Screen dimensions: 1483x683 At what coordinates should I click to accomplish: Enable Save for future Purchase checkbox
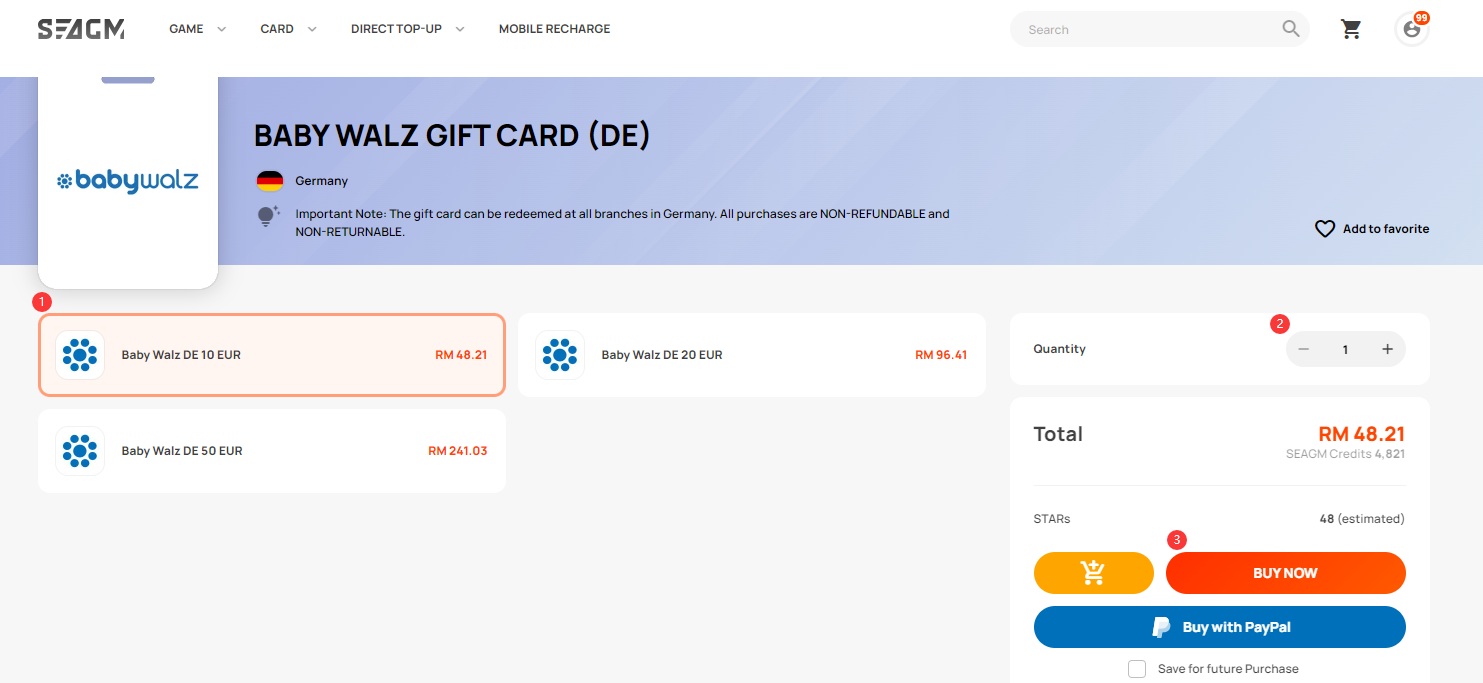(x=1137, y=669)
